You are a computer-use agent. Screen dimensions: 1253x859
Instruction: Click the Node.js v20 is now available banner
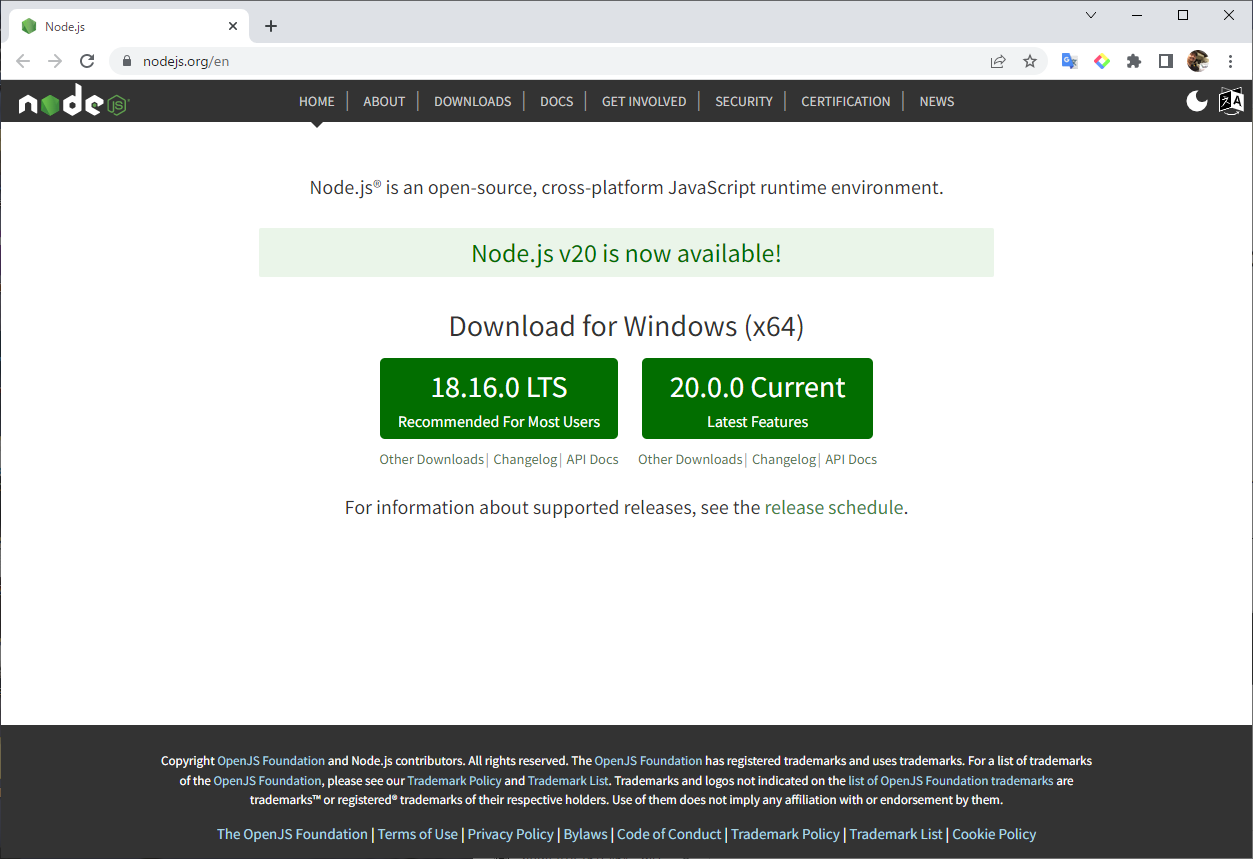[x=626, y=253]
